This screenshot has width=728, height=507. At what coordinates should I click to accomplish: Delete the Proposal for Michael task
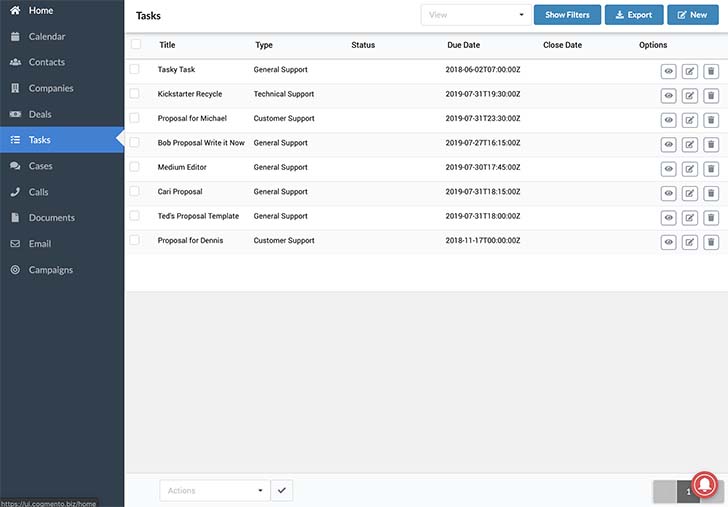[711, 119]
